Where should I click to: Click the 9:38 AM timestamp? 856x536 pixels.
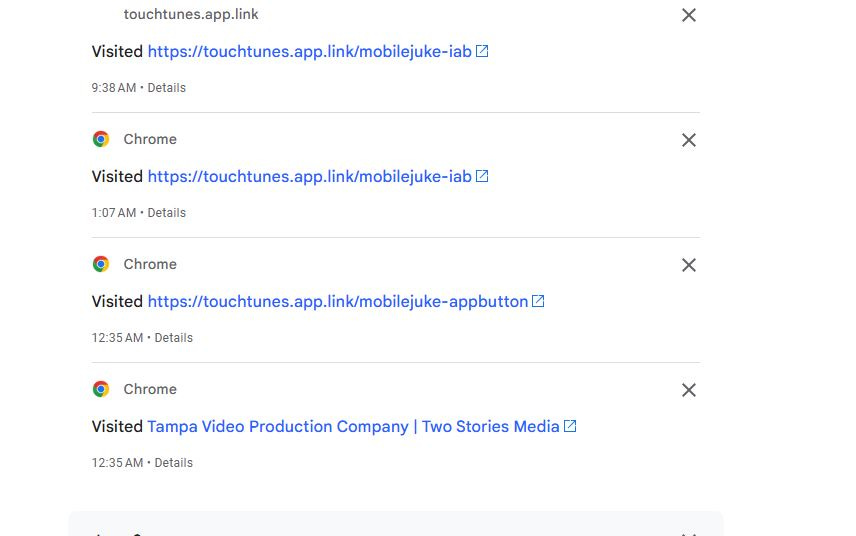pos(114,88)
